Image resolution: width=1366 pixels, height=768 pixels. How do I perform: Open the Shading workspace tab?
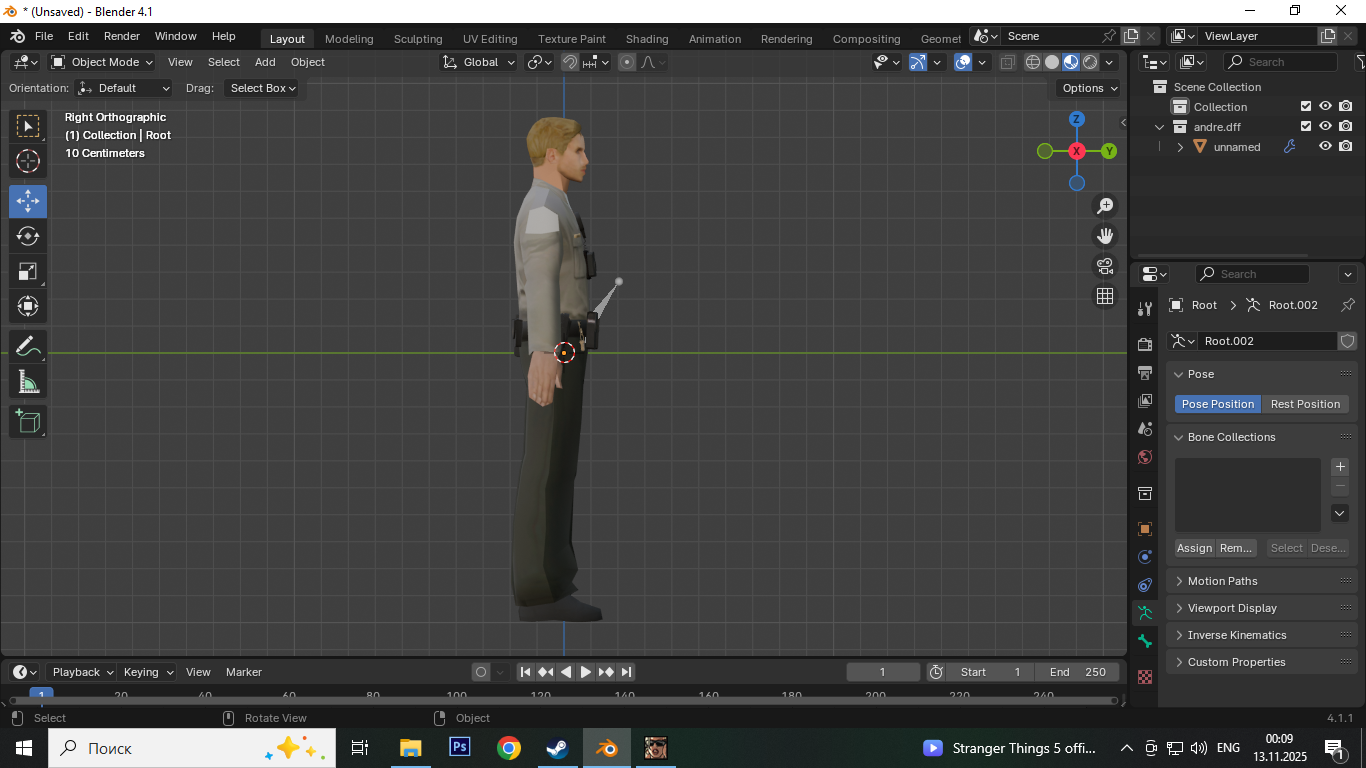(x=646, y=39)
